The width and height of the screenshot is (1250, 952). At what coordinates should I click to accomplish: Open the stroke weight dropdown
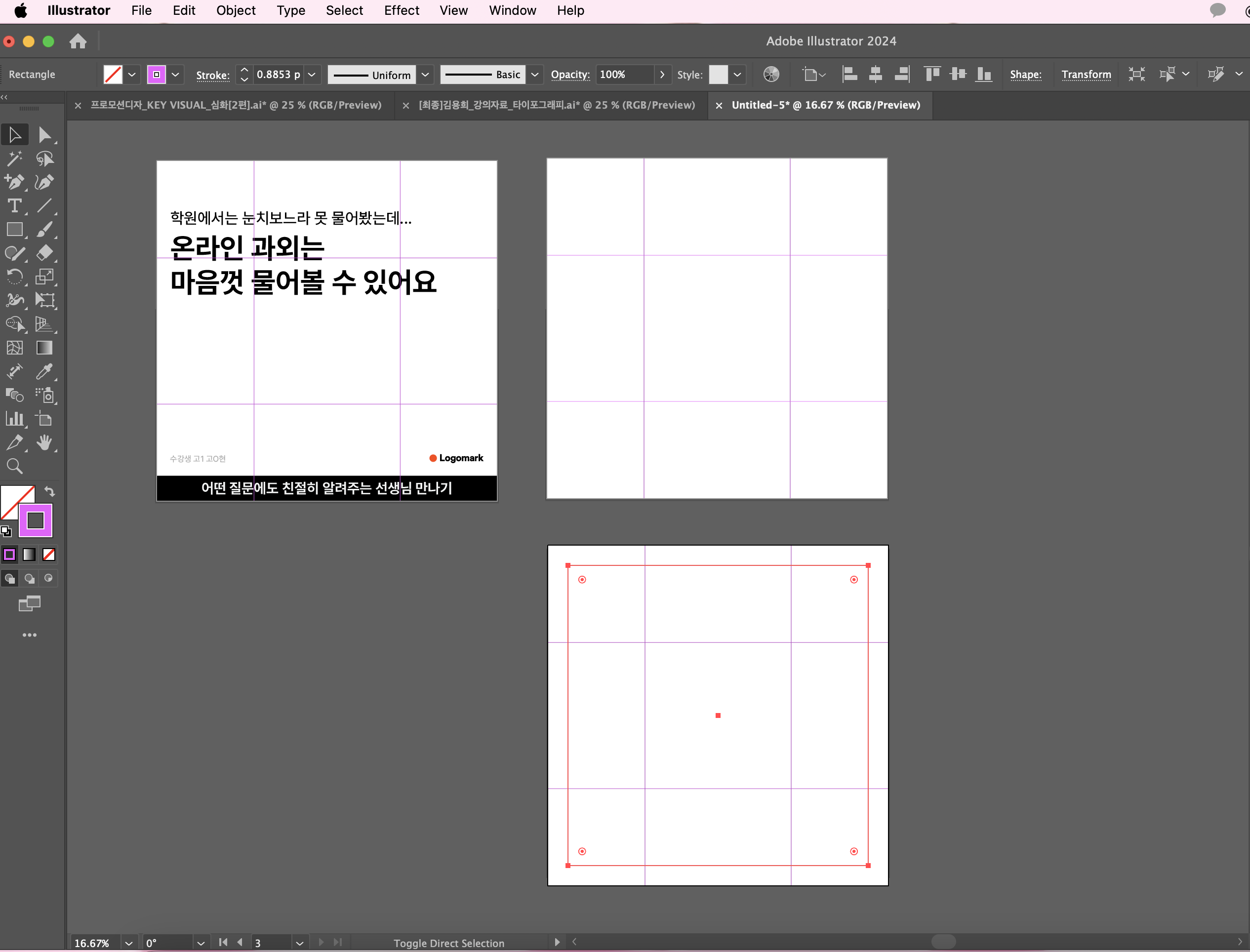click(312, 74)
